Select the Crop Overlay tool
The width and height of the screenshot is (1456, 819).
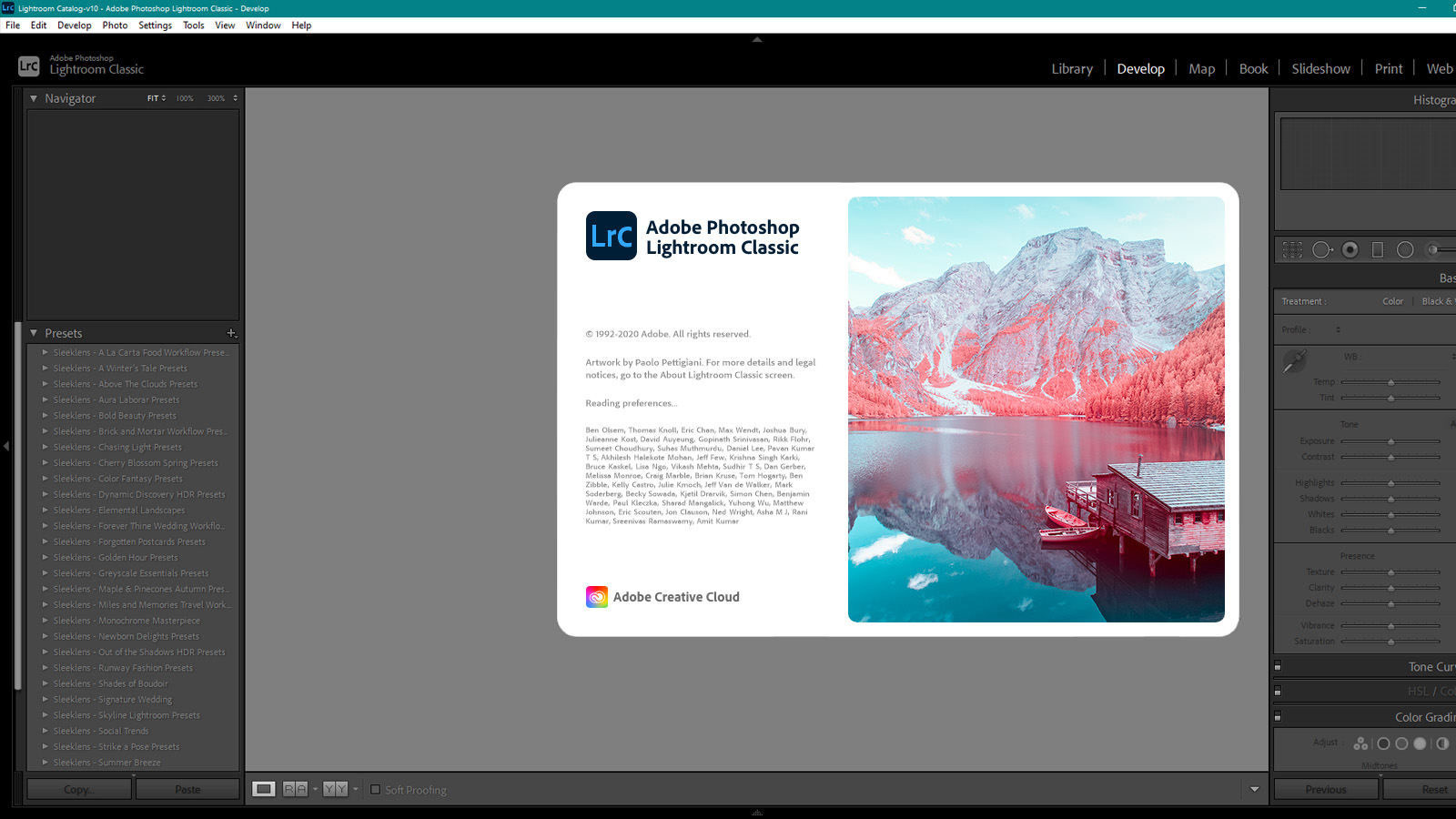tap(1292, 250)
